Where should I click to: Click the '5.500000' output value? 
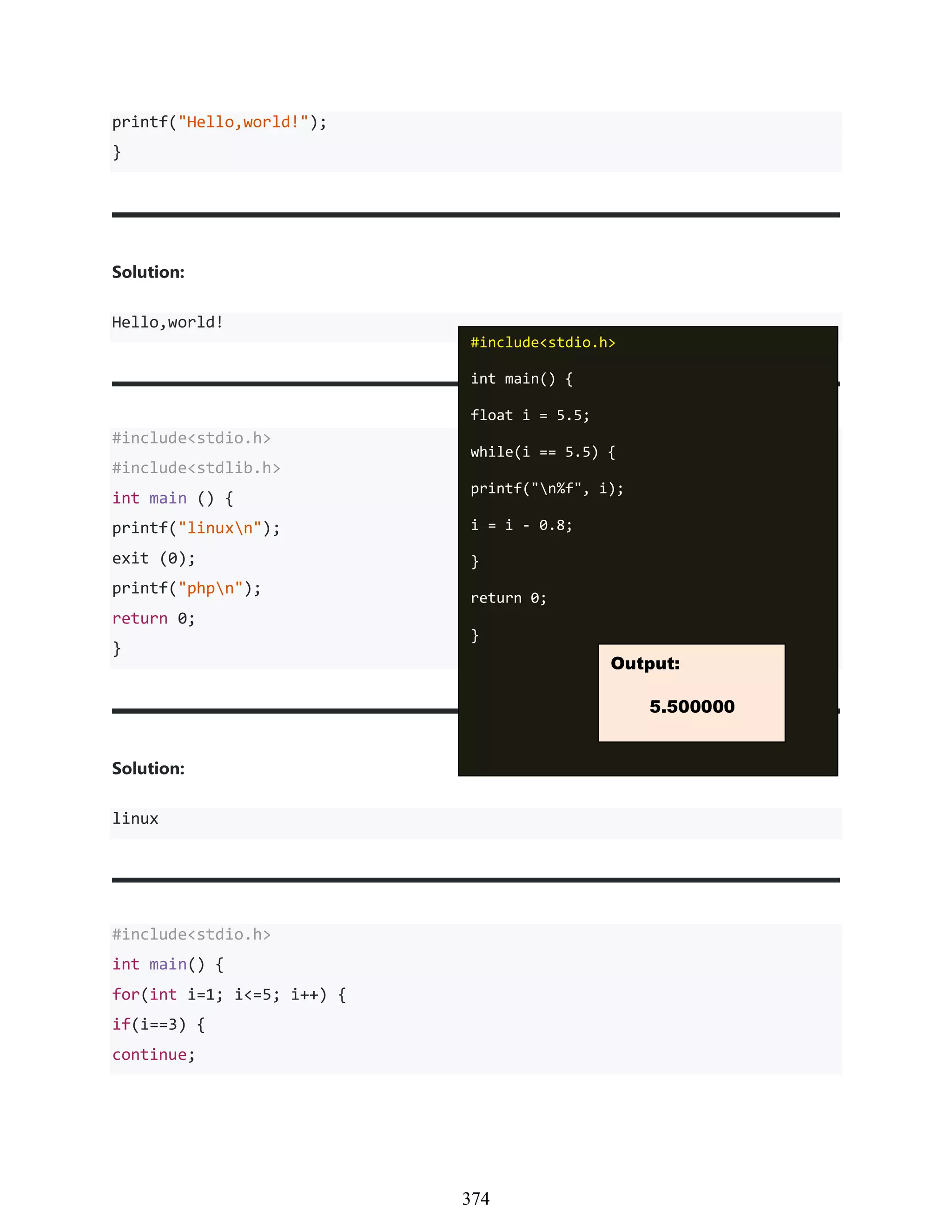tap(692, 706)
